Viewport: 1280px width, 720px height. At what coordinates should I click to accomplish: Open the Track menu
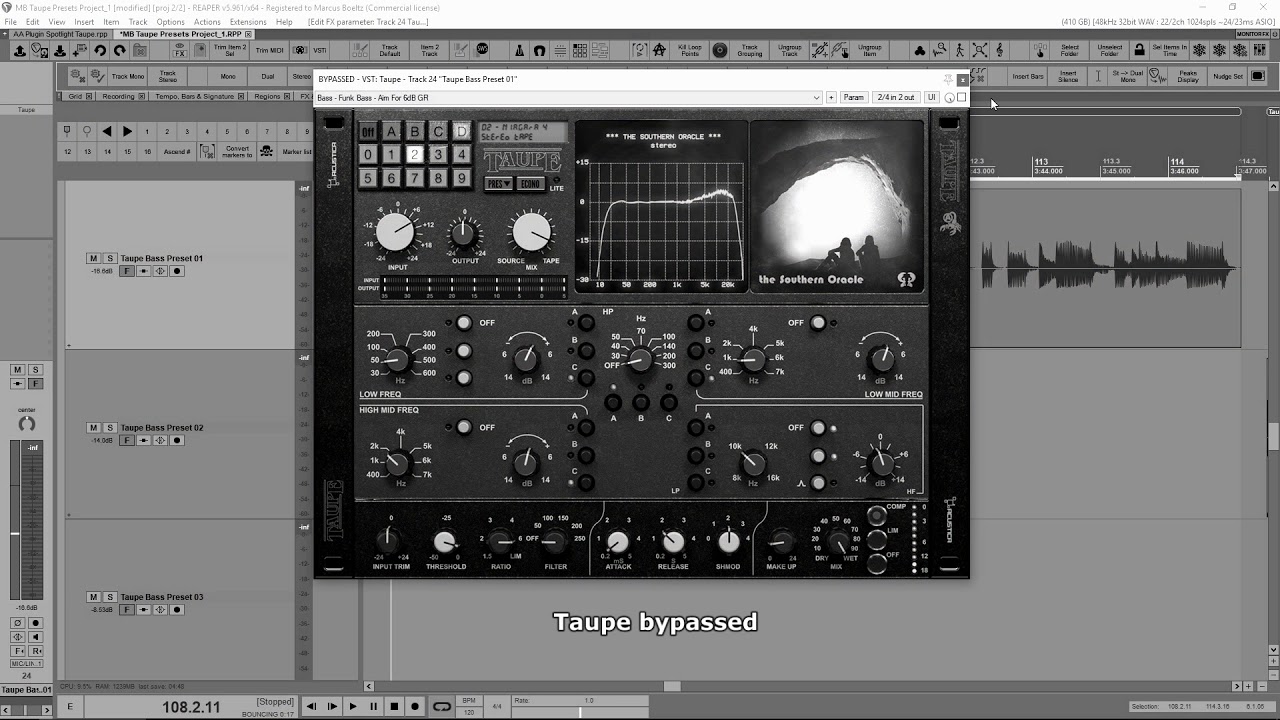(x=138, y=21)
